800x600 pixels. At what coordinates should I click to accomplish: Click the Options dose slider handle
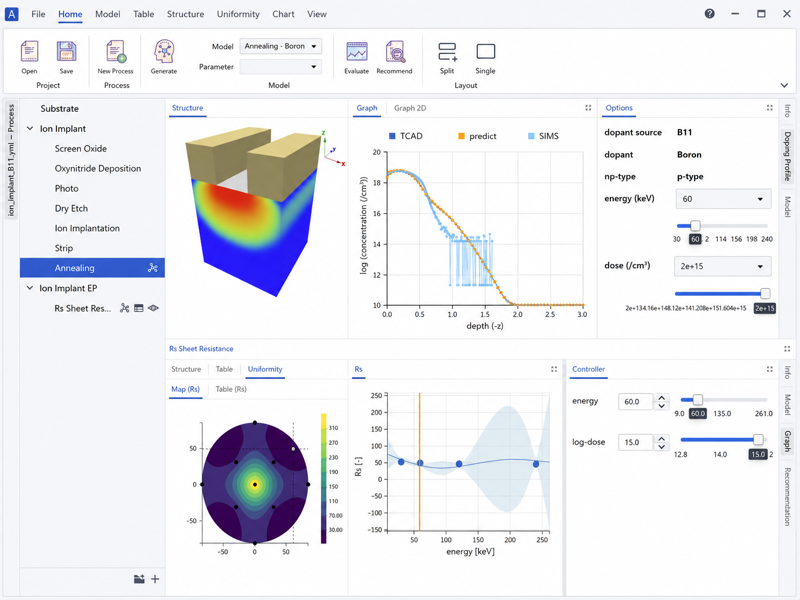[765, 293]
